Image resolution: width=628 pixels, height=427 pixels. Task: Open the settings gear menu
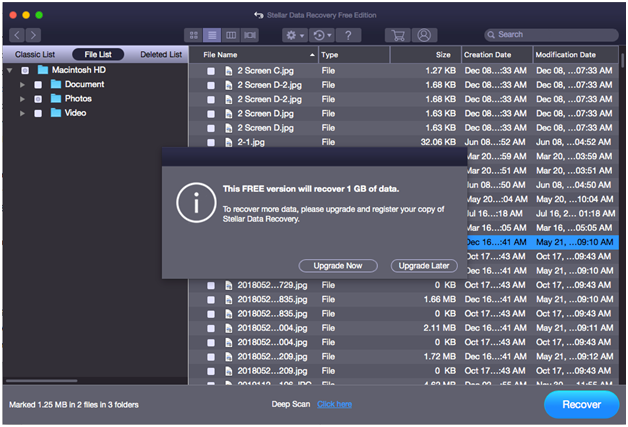(291, 35)
